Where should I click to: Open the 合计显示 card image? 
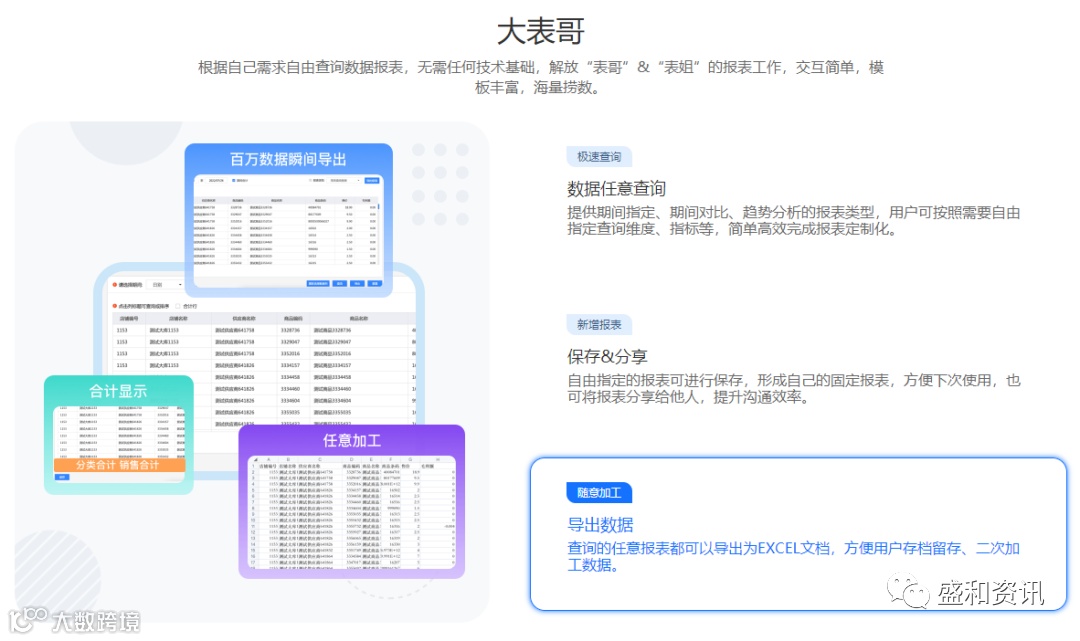click(118, 434)
